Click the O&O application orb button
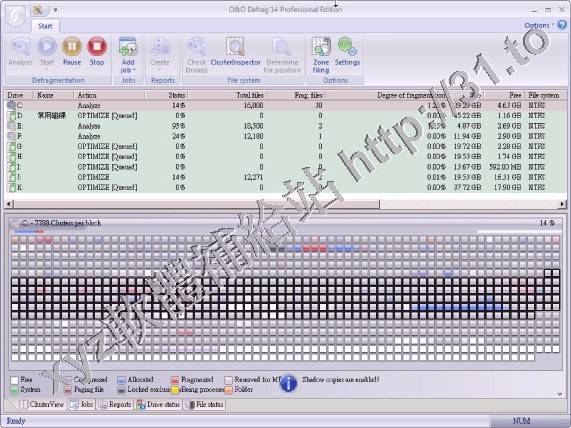 pos(15,15)
